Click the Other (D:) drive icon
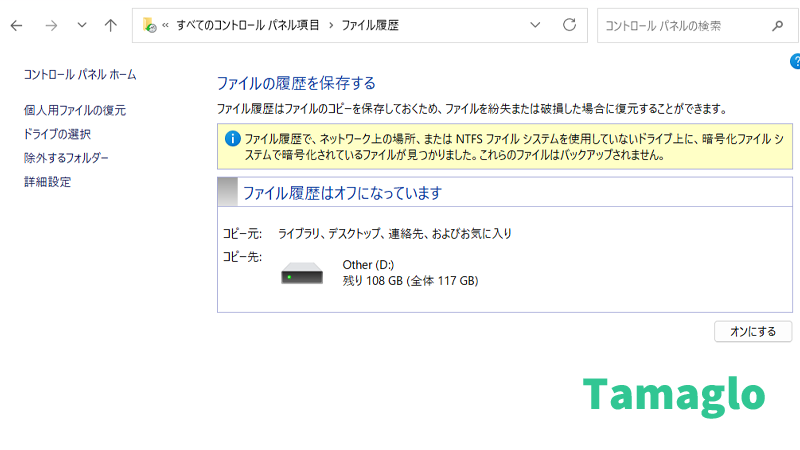The height and width of the screenshot is (450, 800). 302,273
